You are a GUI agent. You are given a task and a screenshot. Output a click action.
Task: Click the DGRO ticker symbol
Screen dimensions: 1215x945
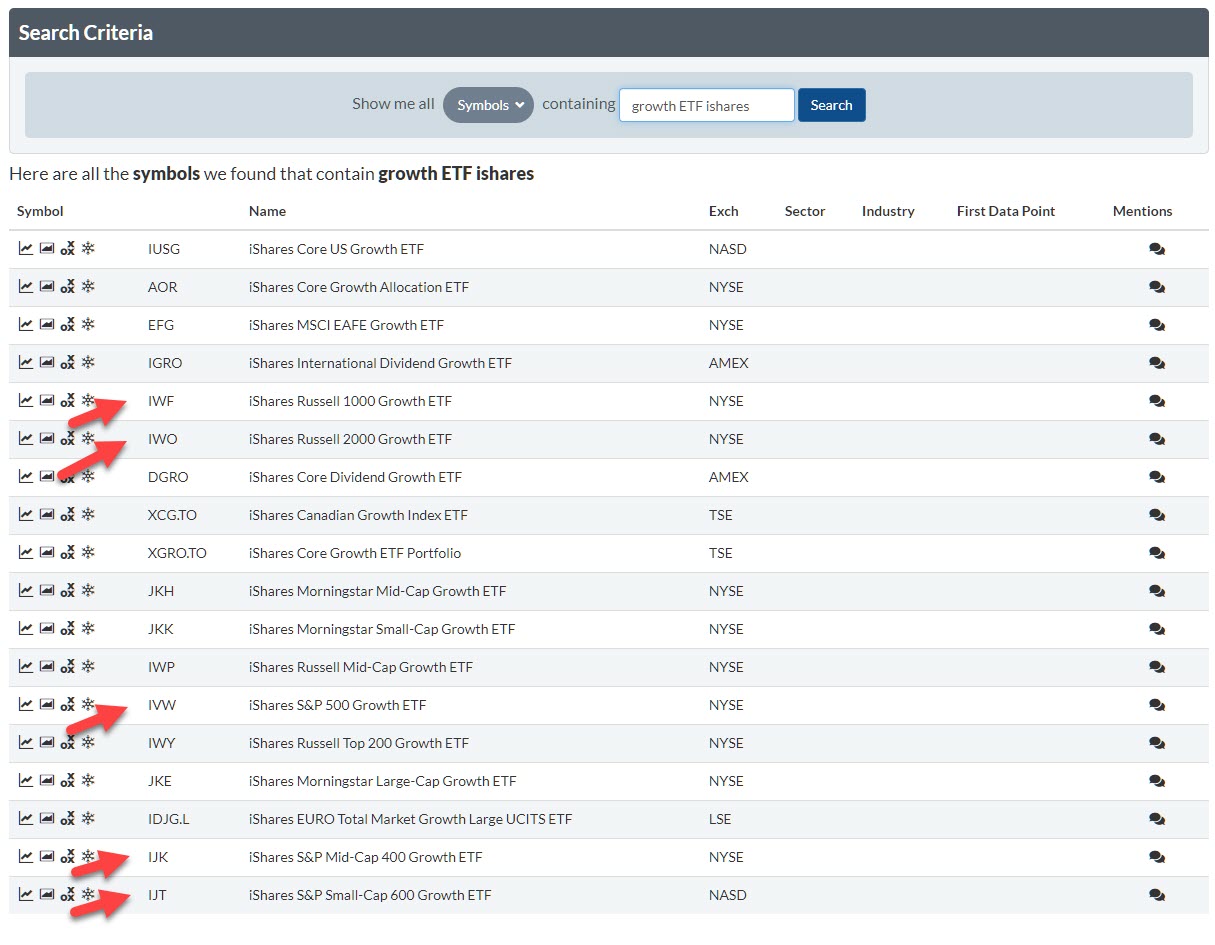168,477
